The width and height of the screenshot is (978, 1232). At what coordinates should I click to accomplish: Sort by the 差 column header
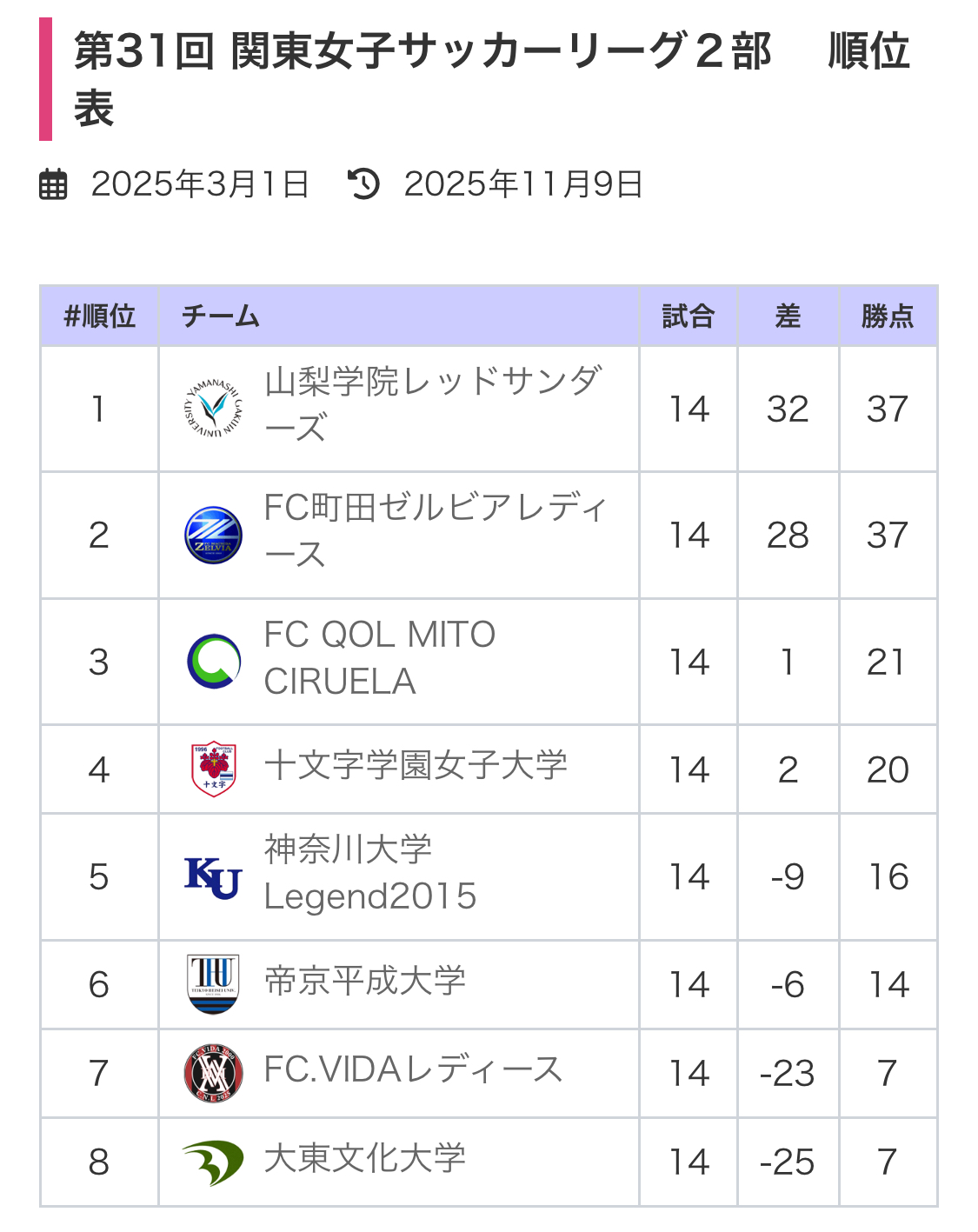click(x=788, y=316)
